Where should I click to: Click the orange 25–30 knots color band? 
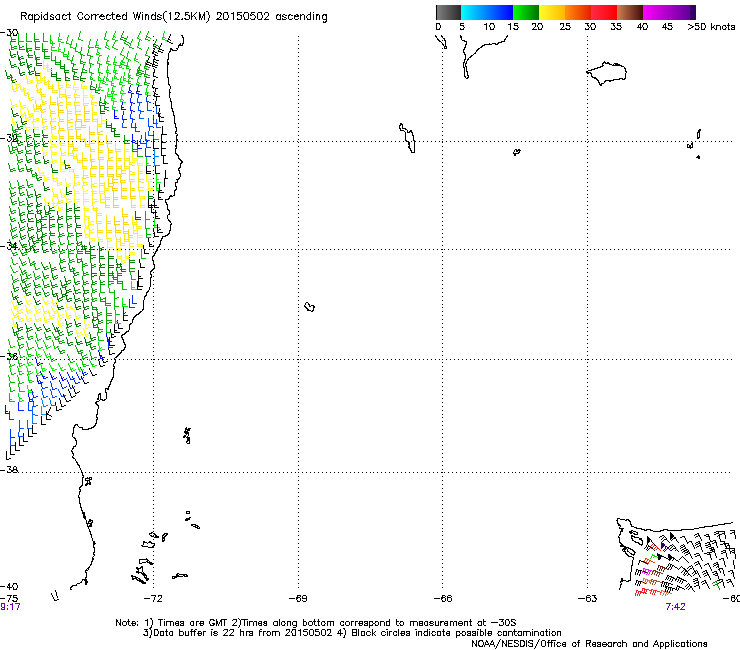pyautogui.click(x=578, y=12)
